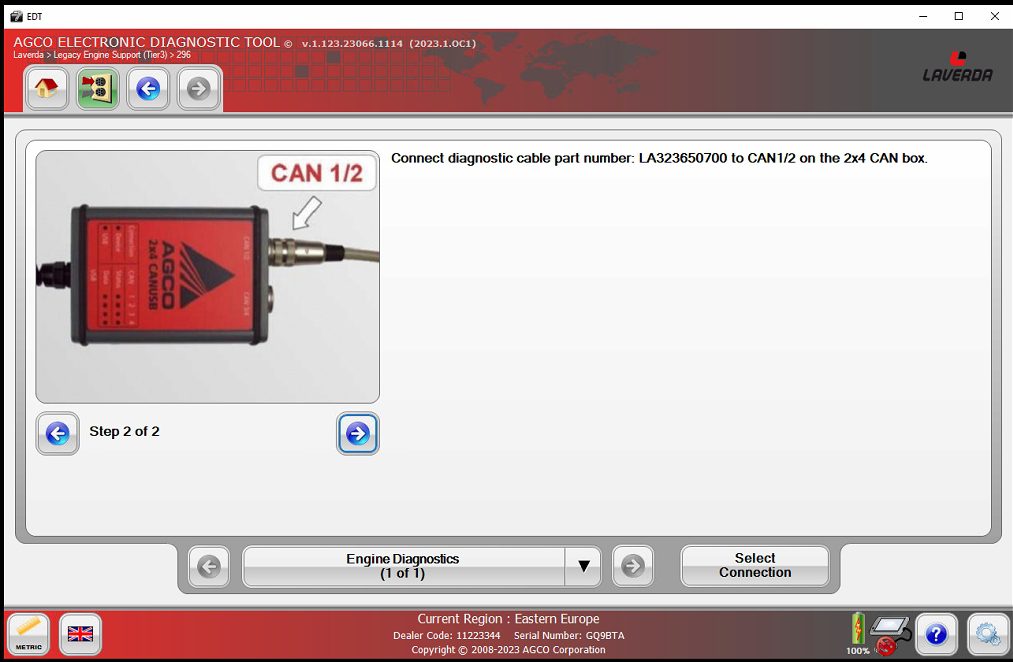1013x662 pixels.
Task: Click the grayed forward arrow in the toolbar
Action: point(197,89)
